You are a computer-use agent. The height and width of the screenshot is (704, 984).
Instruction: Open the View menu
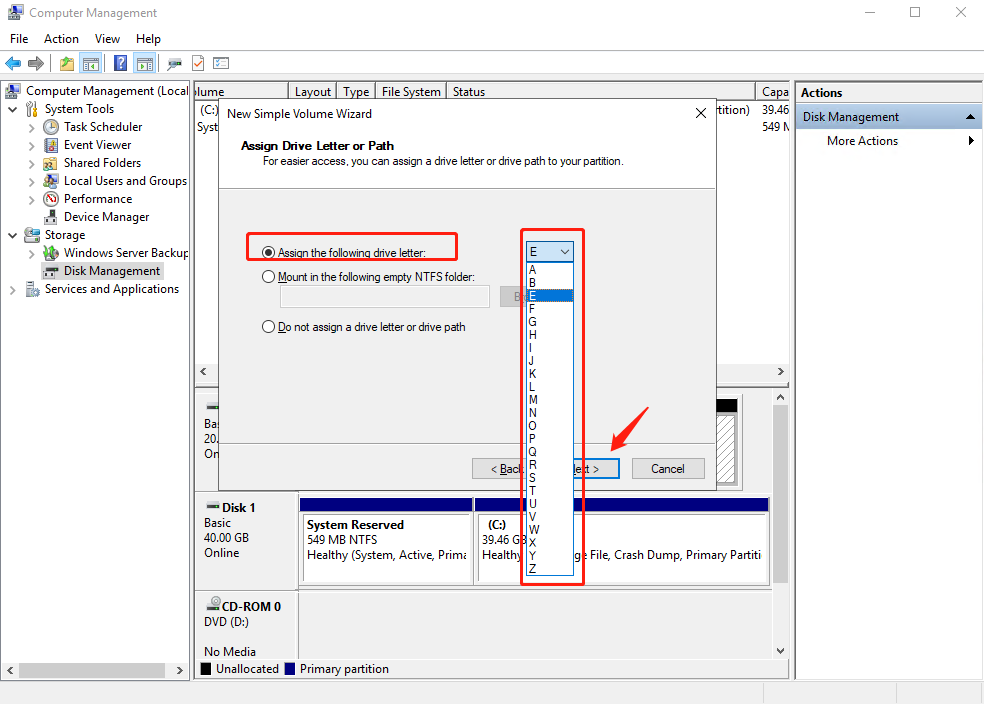pos(107,39)
